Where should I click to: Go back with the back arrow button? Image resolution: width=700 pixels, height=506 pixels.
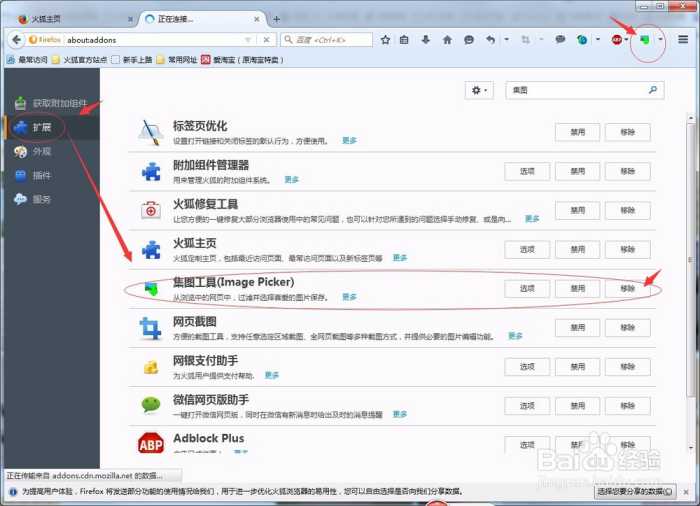17,40
